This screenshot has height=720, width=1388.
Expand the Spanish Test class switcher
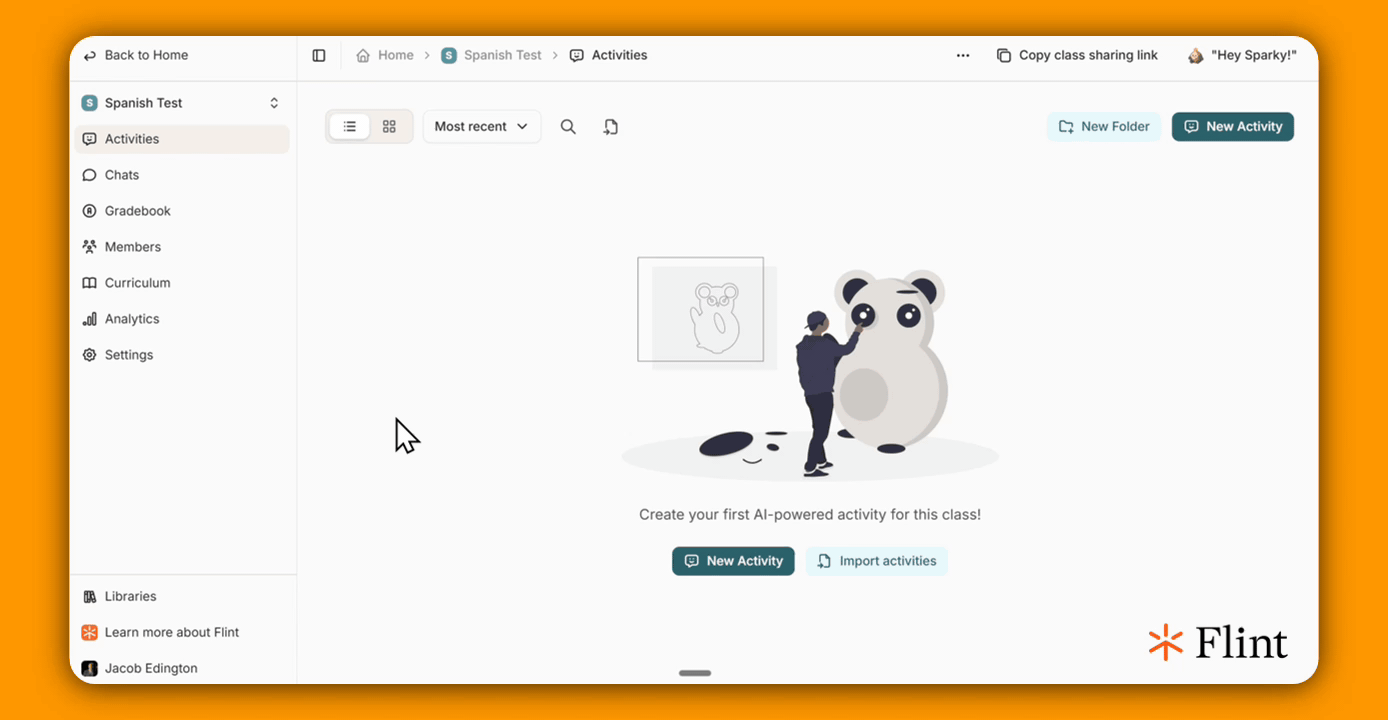pos(182,103)
